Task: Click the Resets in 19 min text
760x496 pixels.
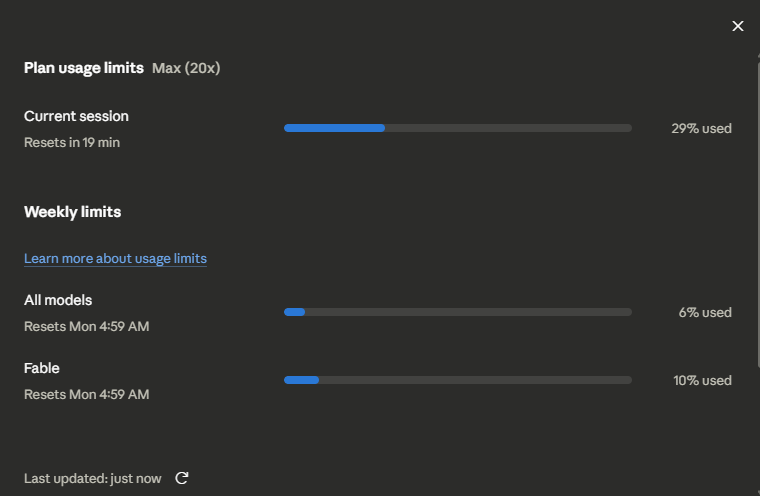Action: coord(72,143)
